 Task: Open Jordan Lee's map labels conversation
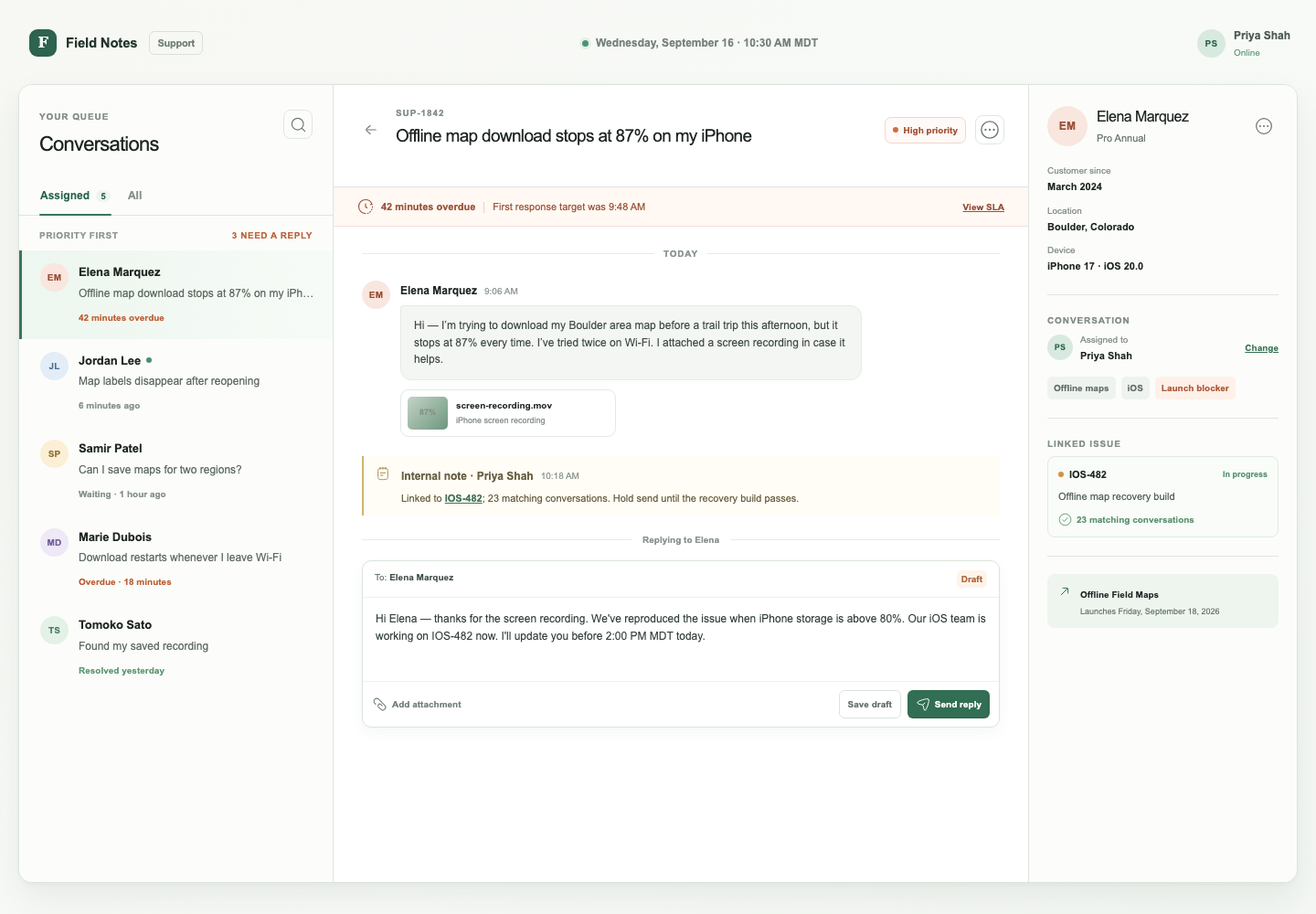click(x=176, y=383)
